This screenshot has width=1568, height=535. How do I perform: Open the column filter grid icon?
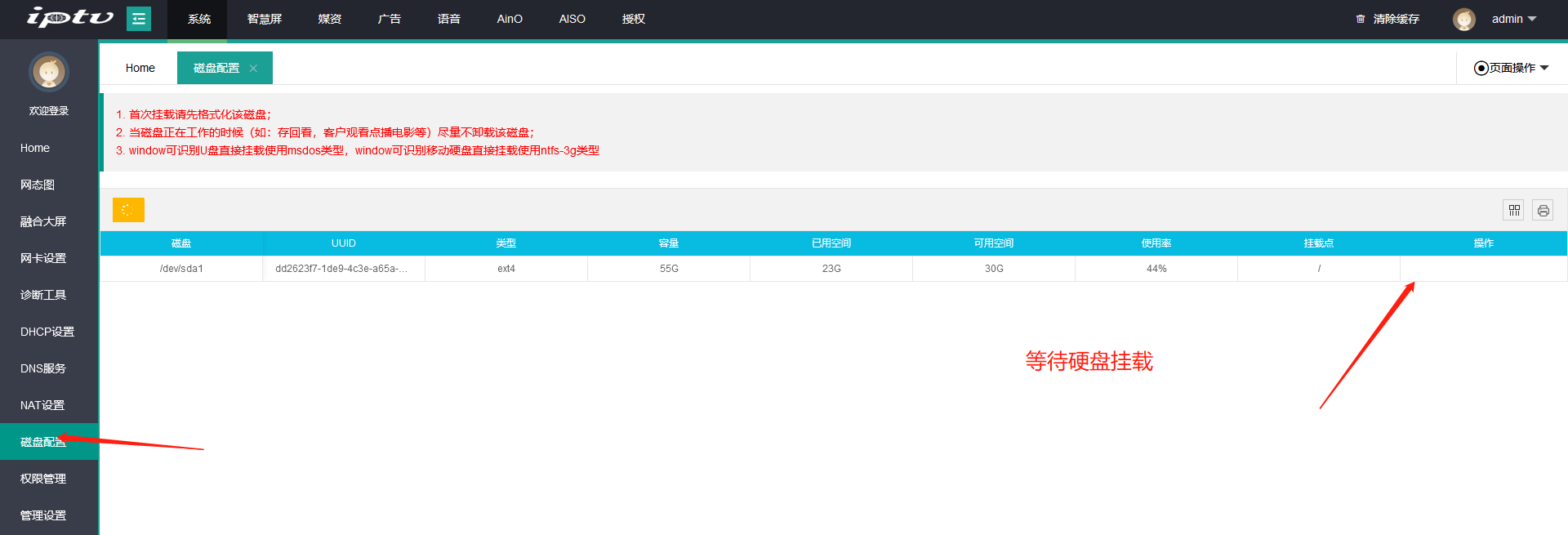tap(1513, 211)
